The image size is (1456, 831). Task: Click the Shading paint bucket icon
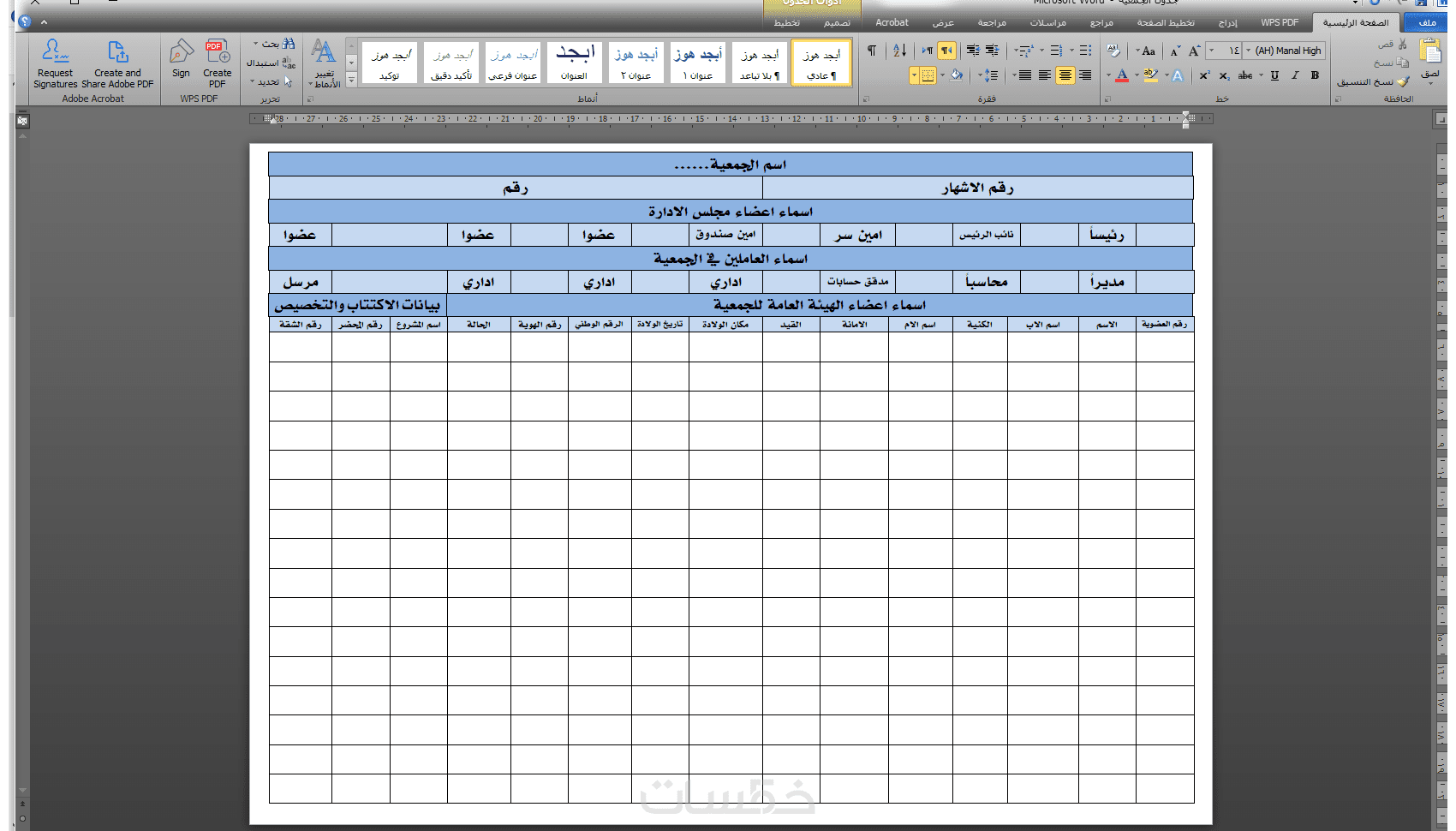pyautogui.click(x=956, y=75)
